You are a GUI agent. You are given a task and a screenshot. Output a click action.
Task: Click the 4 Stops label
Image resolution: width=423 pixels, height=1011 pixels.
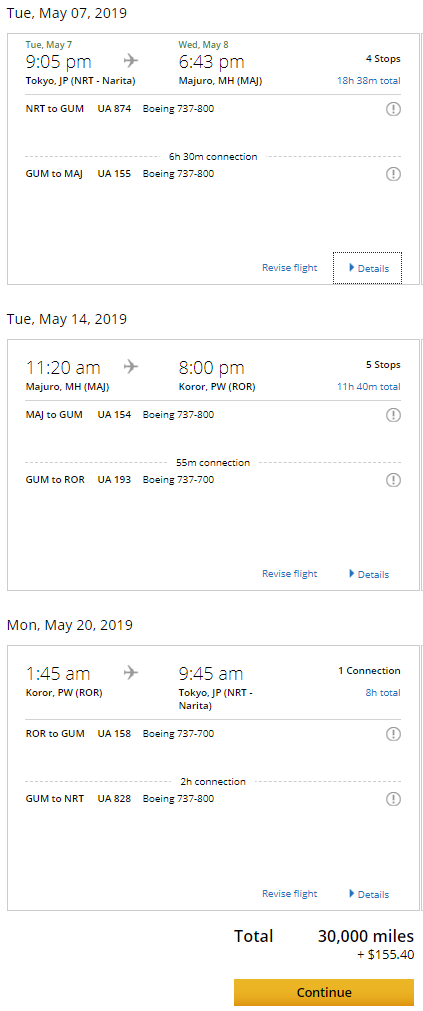coord(383,59)
